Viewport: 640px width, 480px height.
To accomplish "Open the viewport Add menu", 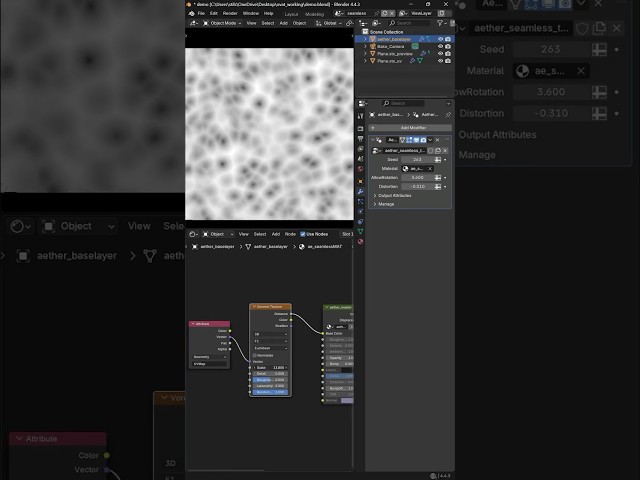I will coord(284,23).
